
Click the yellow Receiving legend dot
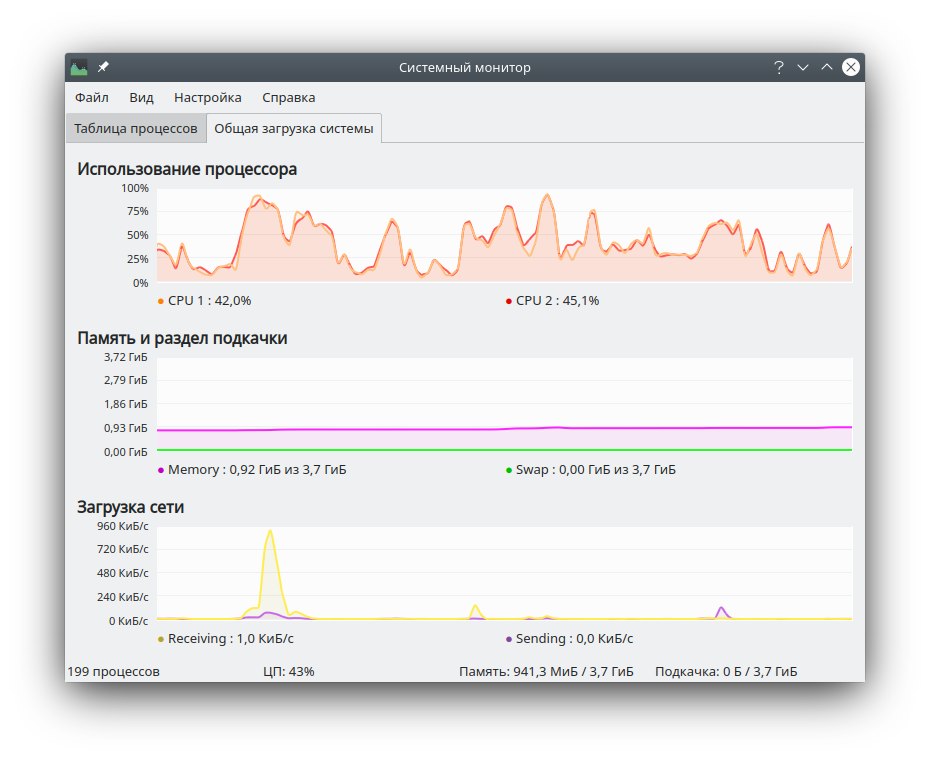pos(161,639)
